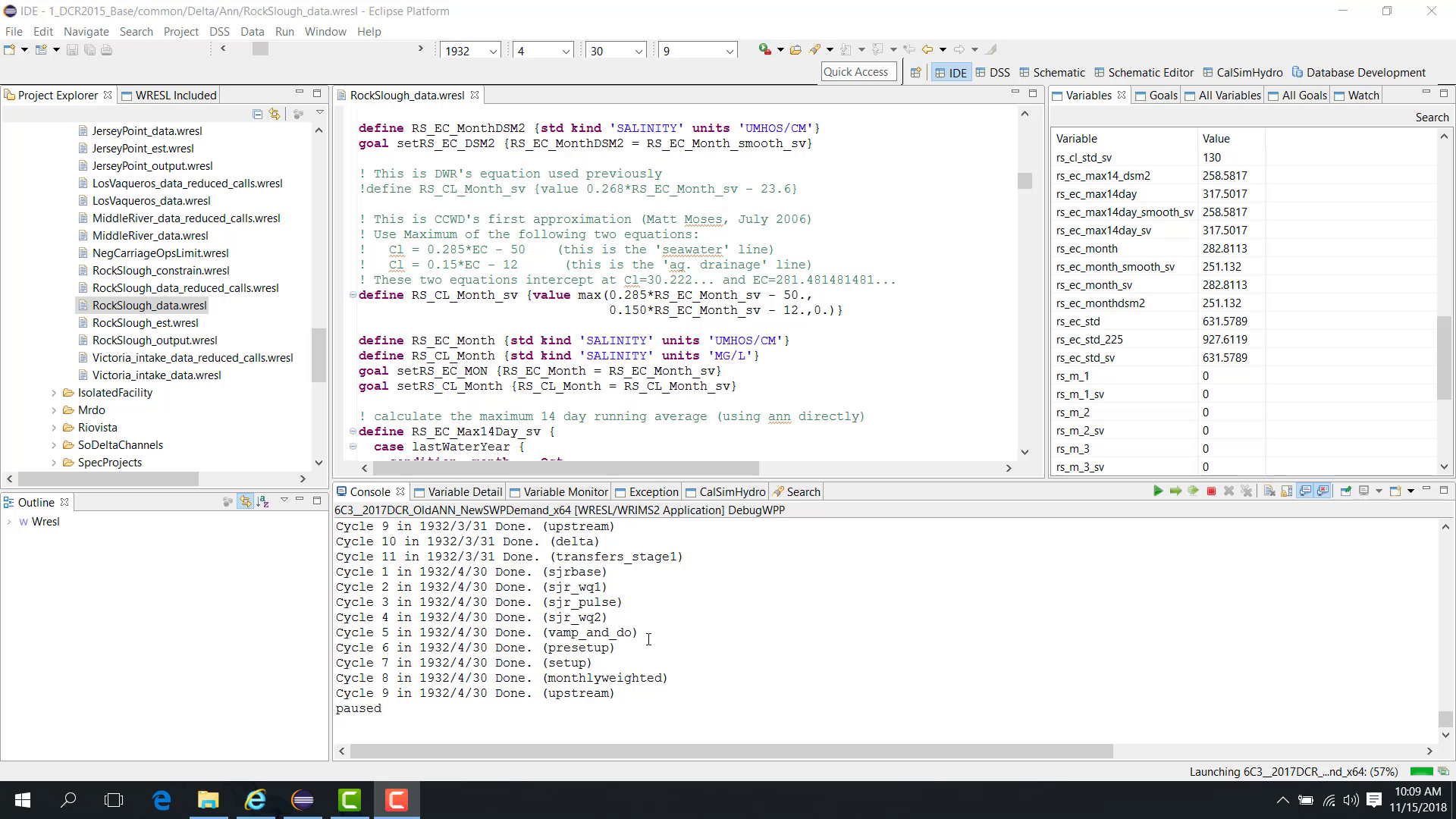The height and width of the screenshot is (819, 1456).
Task: Switch to the DSS perspective
Action: pyautogui.click(x=993, y=73)
